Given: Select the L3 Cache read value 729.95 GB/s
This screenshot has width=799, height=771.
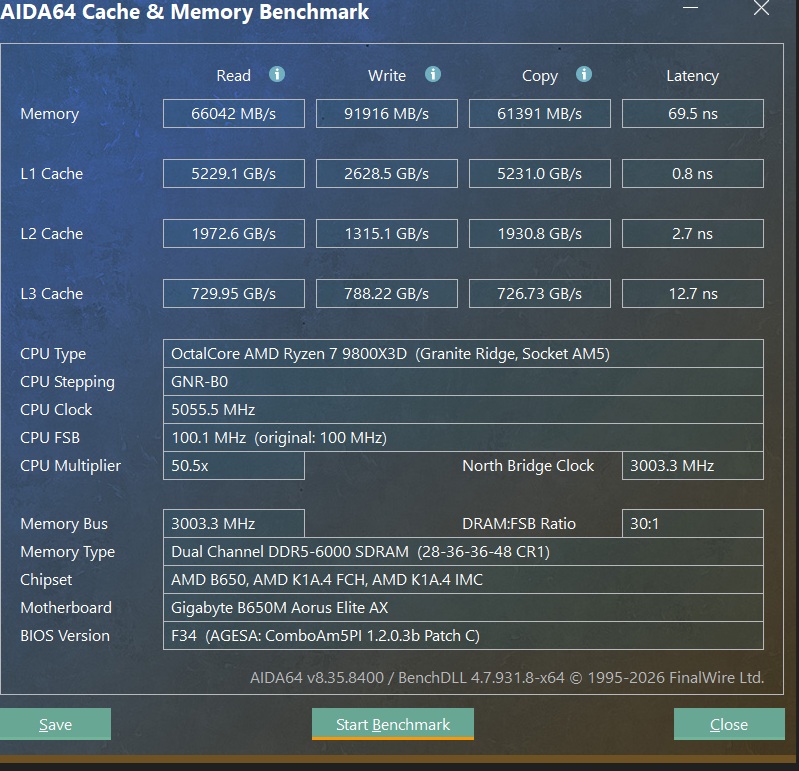Looking at the screenshot, I should (234, 294).
